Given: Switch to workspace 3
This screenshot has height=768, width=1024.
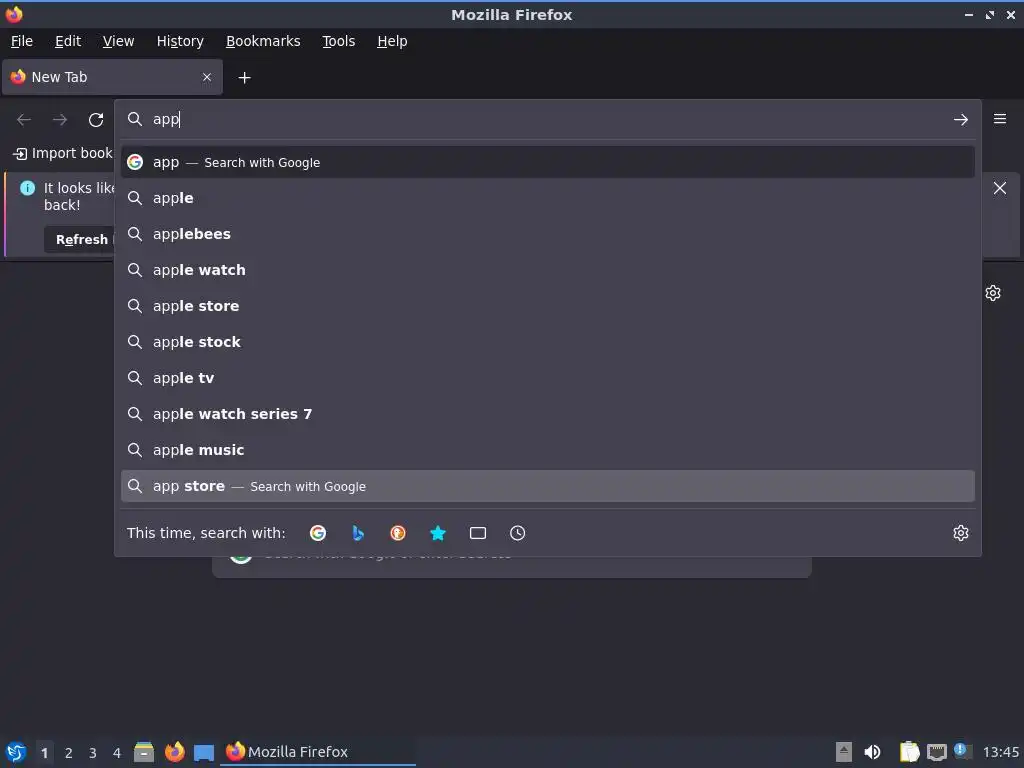Looking at the screenshot, I should coord(93,753).
